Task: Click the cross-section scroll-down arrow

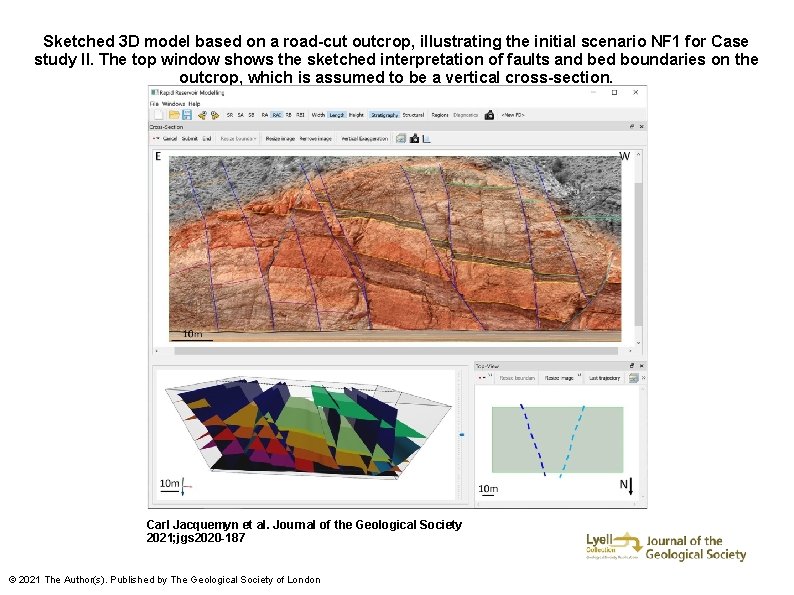Action: [639, 343]
